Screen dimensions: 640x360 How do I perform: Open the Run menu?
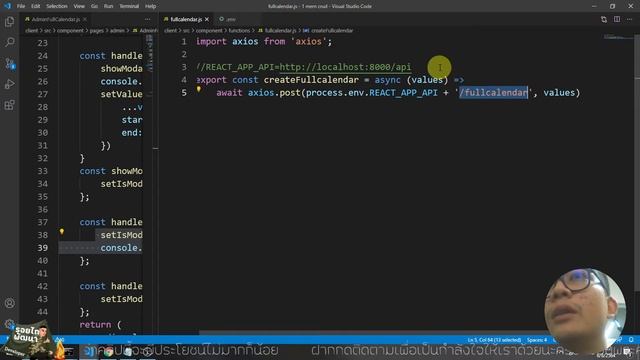coord(108,6)
